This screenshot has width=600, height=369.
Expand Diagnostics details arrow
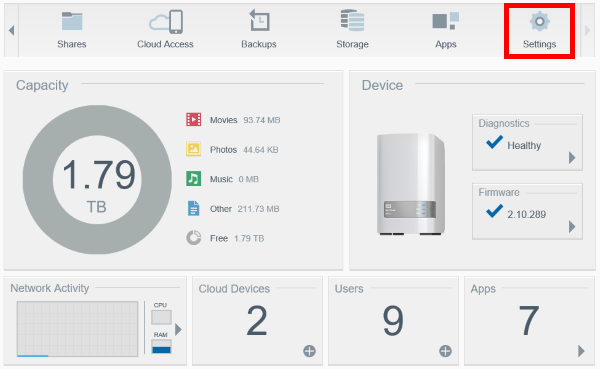(x=572, y=158)
